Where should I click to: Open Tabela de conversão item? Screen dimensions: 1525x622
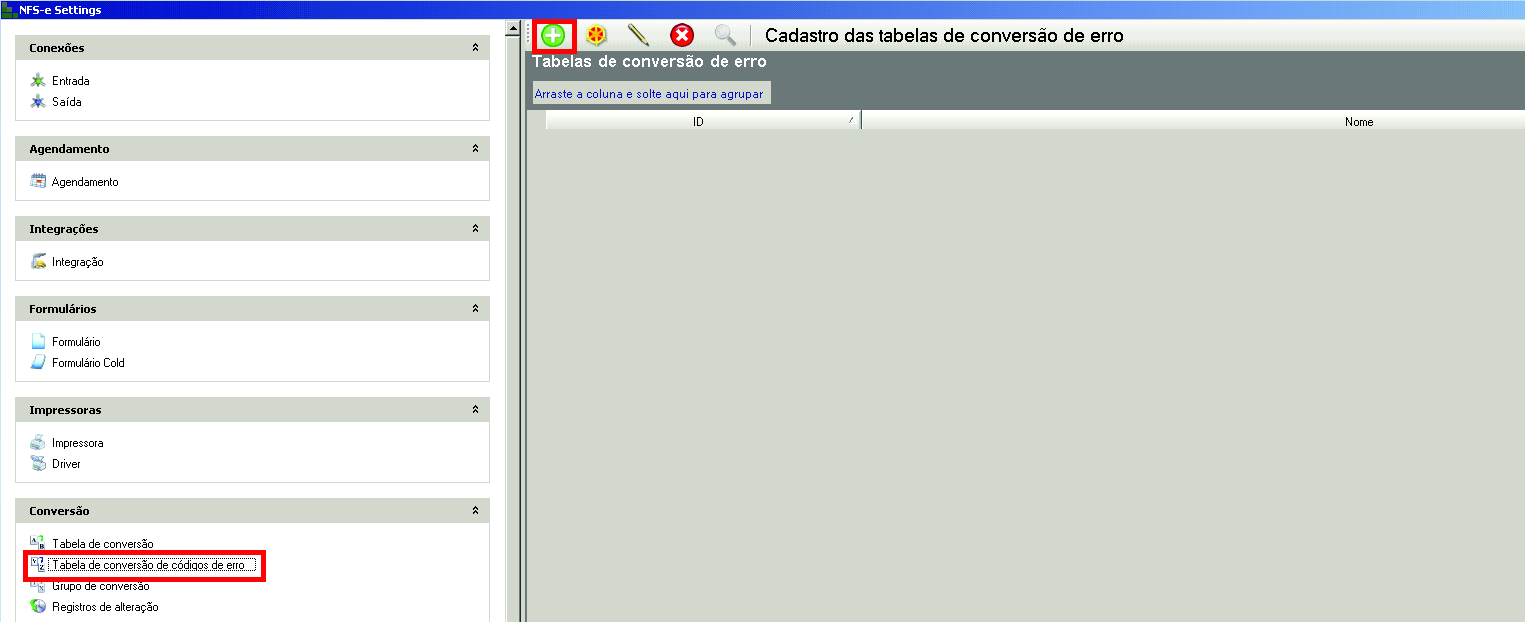102,544
